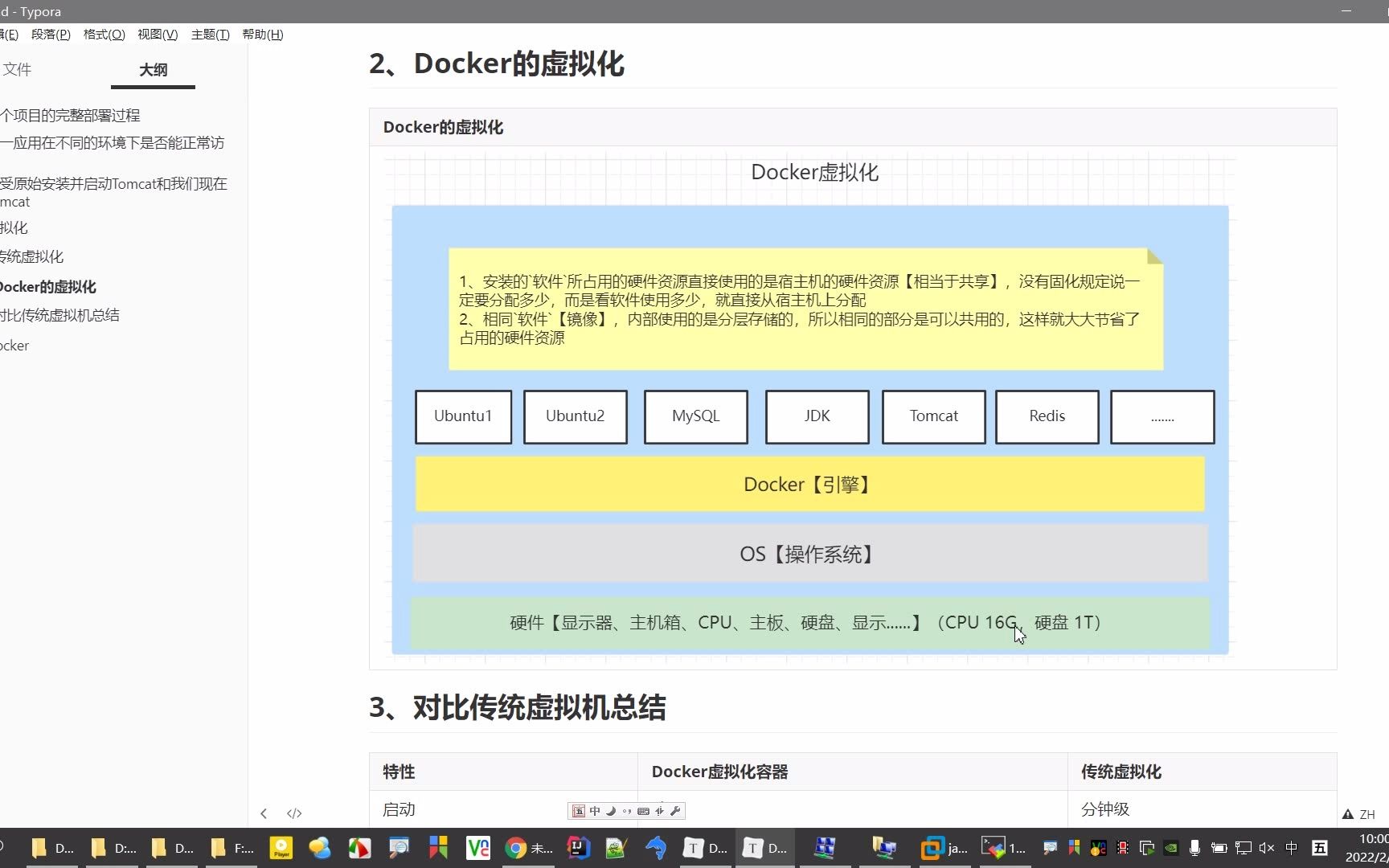
Task: Minimize the Typora window
Action: 1346,11
